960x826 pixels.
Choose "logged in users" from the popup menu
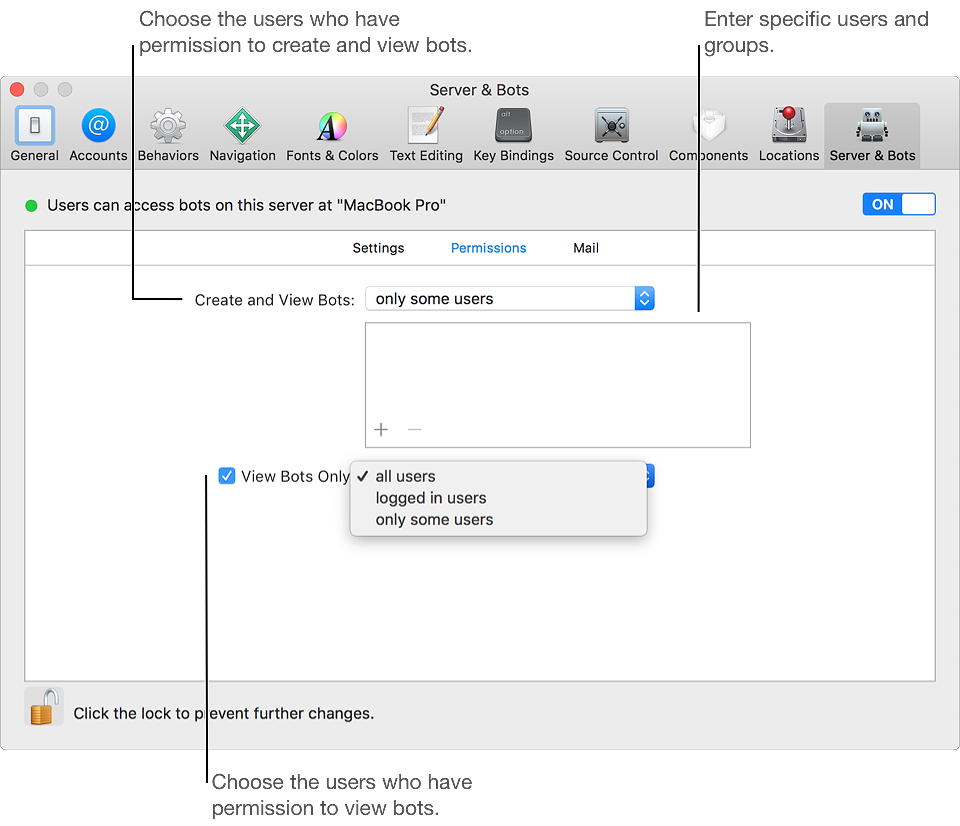[498, 498]
